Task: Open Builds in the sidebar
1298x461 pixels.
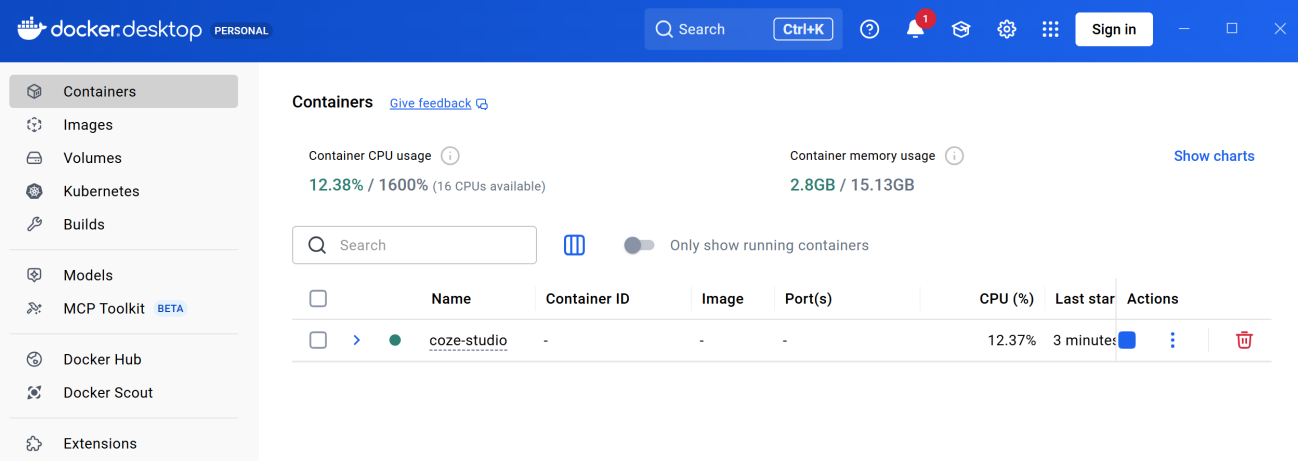Action: point(124,224)
